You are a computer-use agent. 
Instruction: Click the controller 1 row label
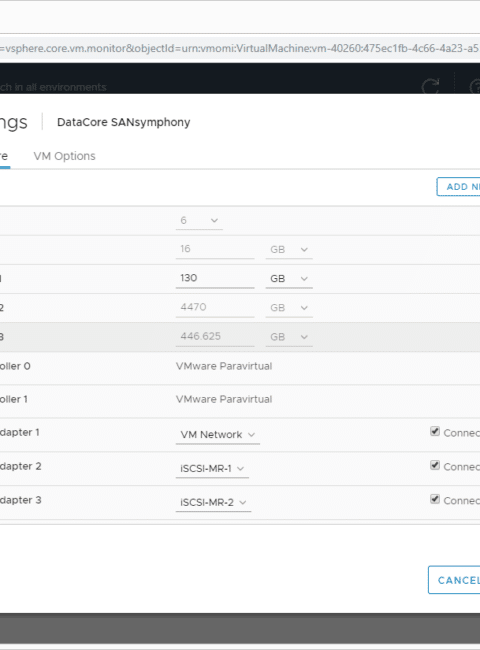pos(14,399)
